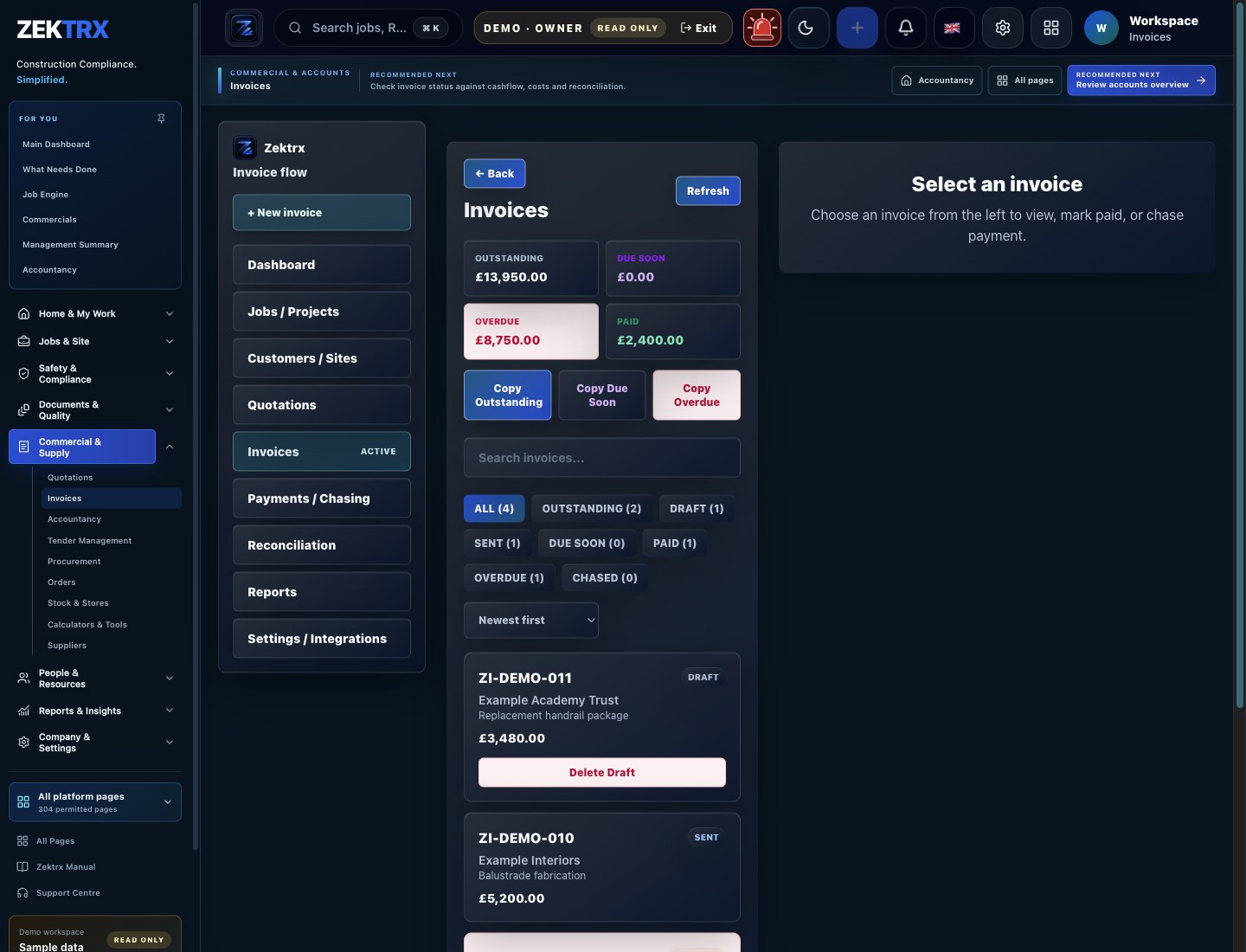Open invoice ZI-DEMO-010 card
This screenshot has width=1246, height=952.
(602, 867)
